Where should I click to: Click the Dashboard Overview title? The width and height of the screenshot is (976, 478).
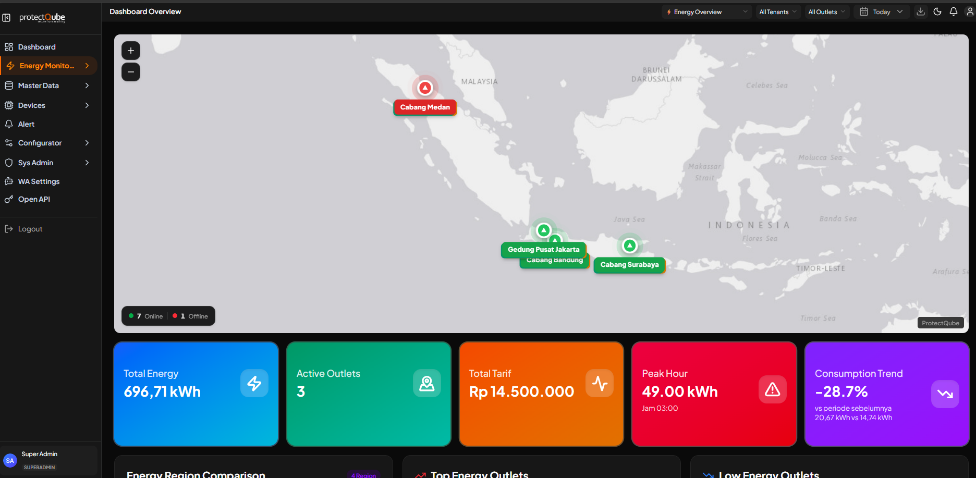(146, 11)
